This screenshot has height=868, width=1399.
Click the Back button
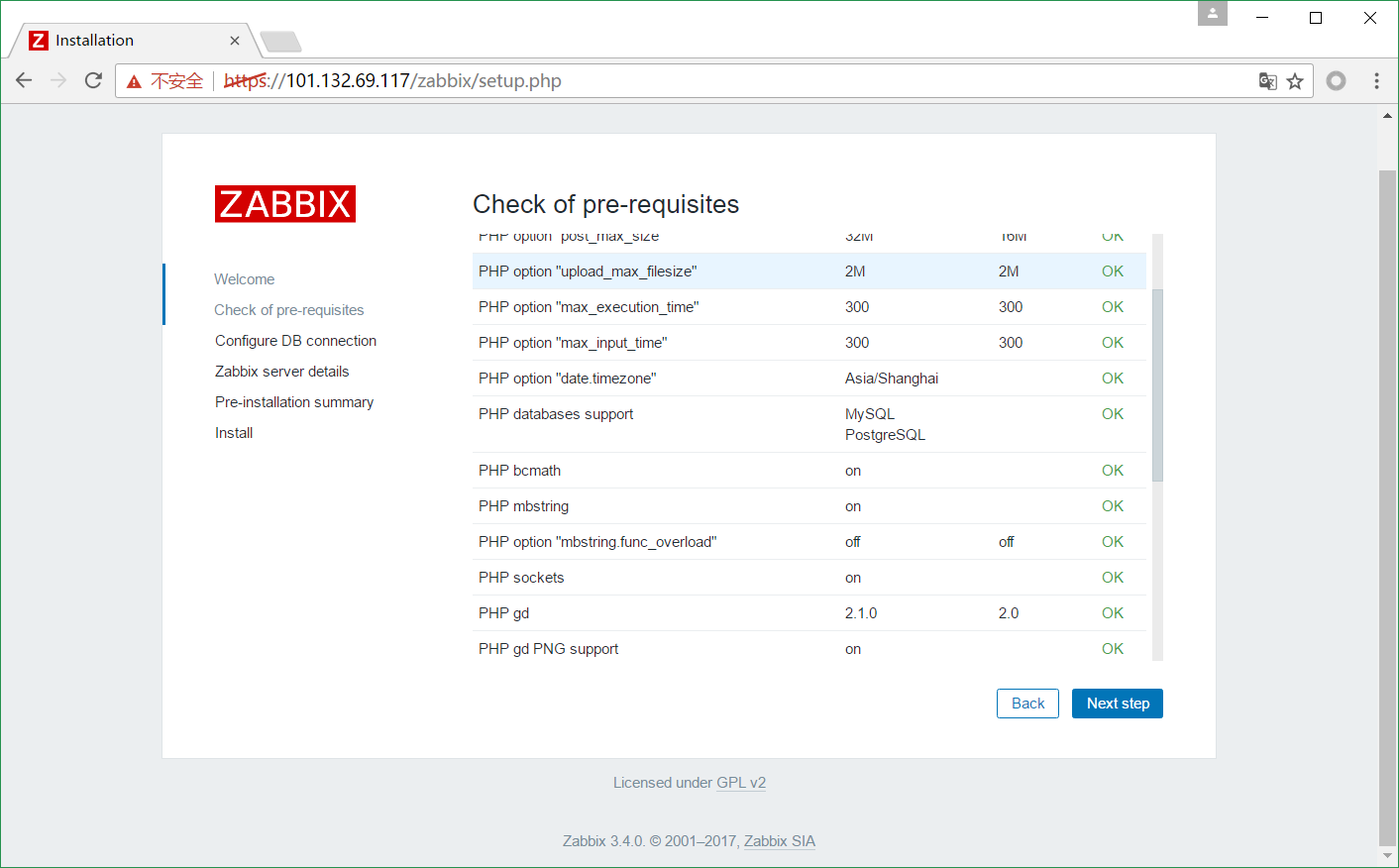point(1027,704)
